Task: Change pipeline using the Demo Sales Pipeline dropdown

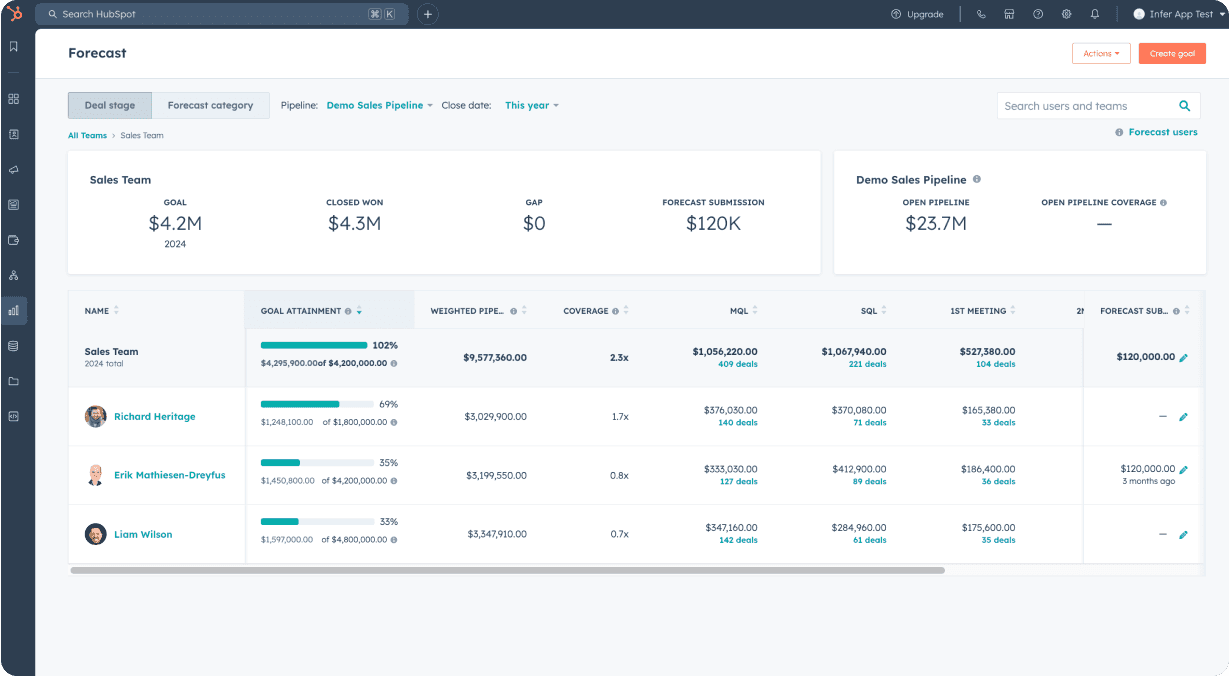Action: pyautogui.click(x=378, y=104)
